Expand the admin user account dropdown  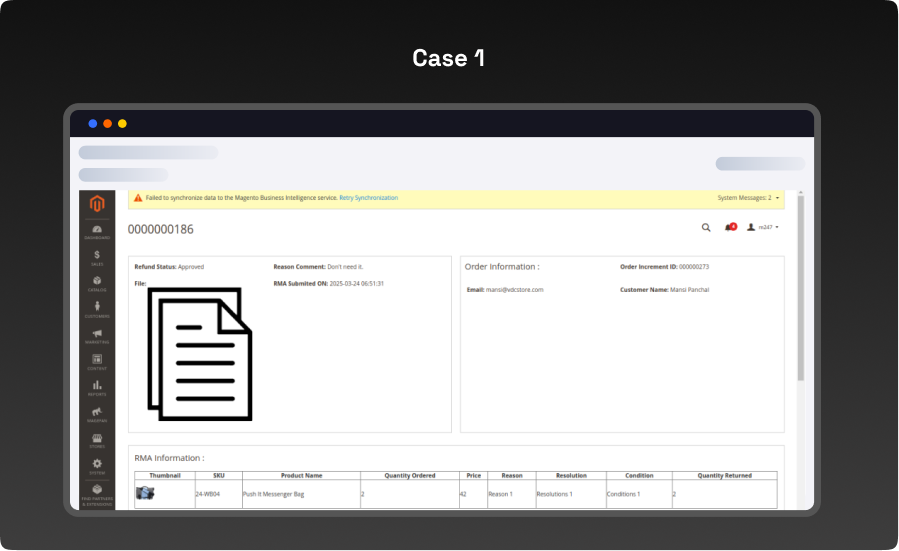pyautogui.click(x=763, y=228)
